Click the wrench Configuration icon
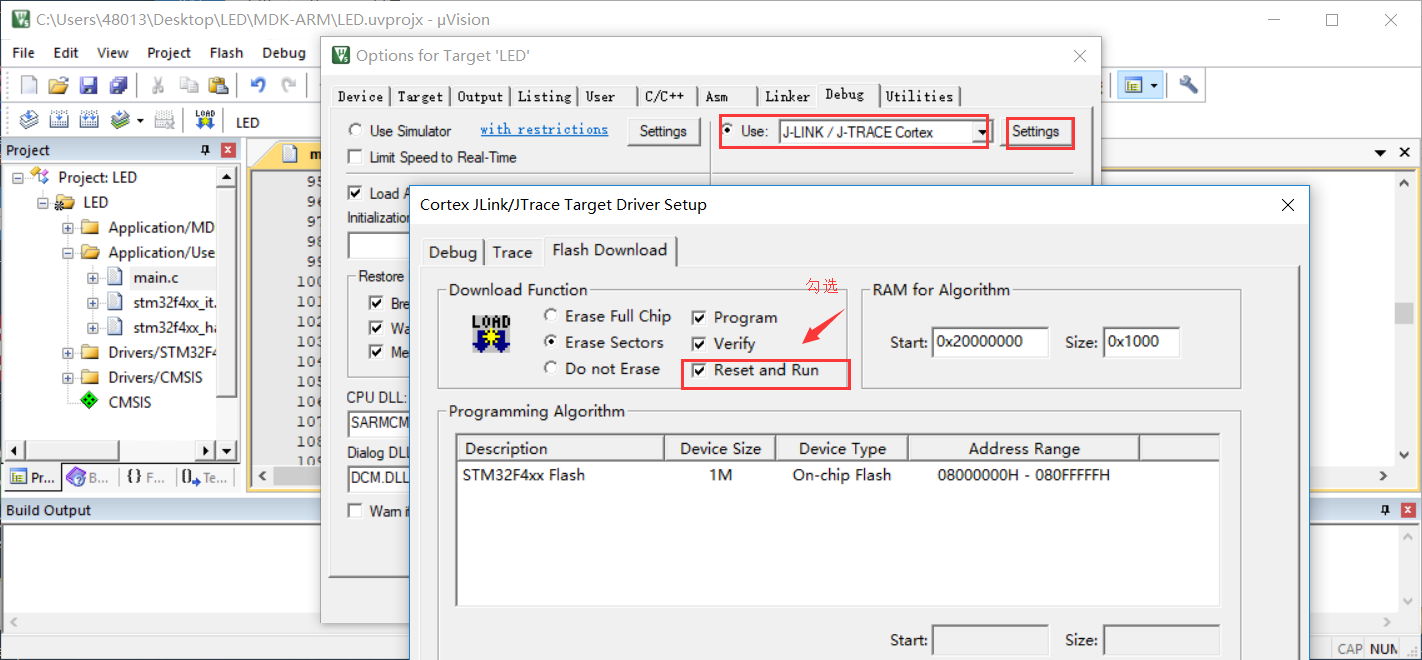This screenshot has height=660, width=1422. pyautogui.click(x=1188, y=86)
